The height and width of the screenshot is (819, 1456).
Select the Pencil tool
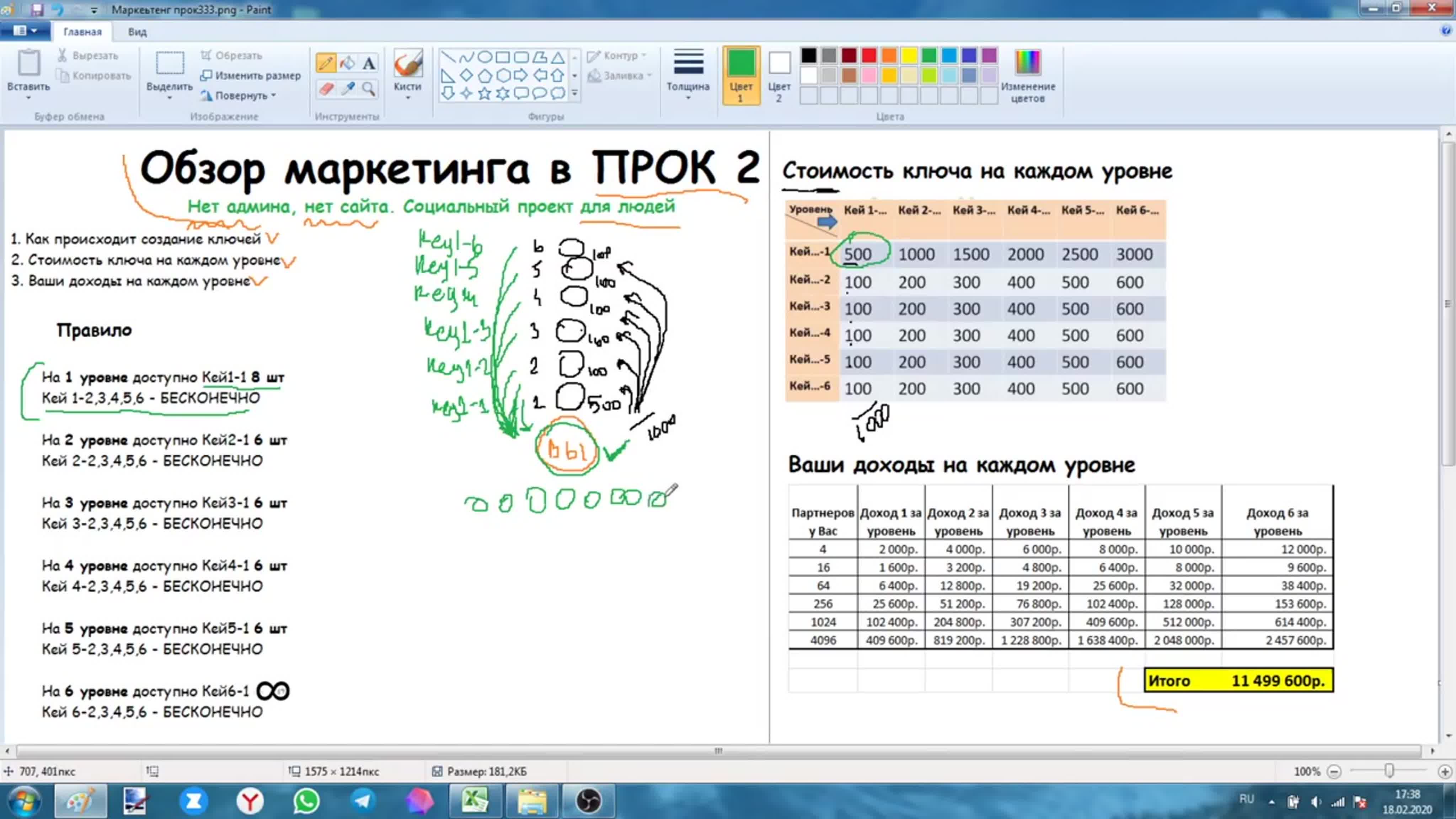point(326,63)
